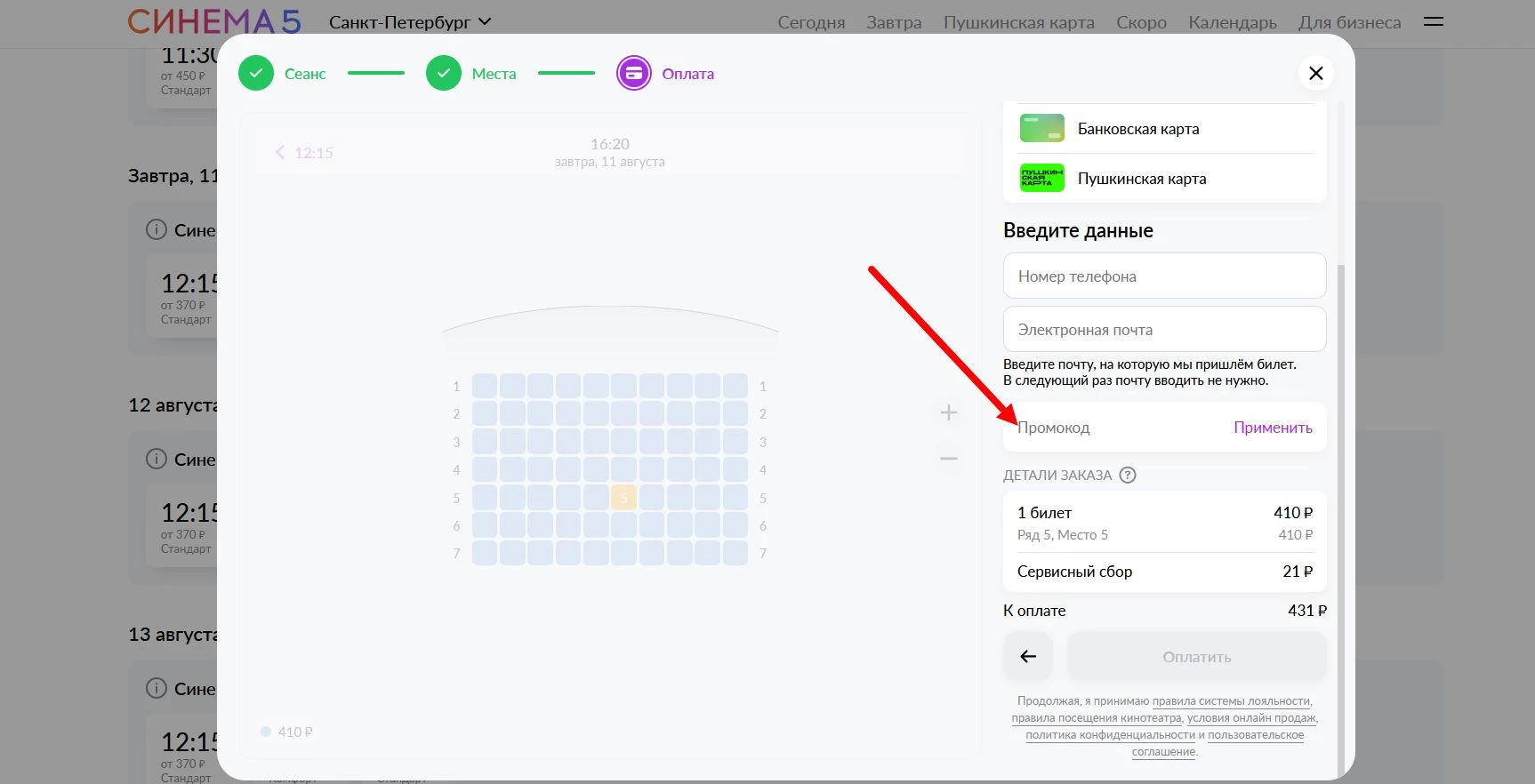Viewport: 1535px width, 784px height.
Task: Go to previous session time 12:15
Action: [x=304, y=153]
